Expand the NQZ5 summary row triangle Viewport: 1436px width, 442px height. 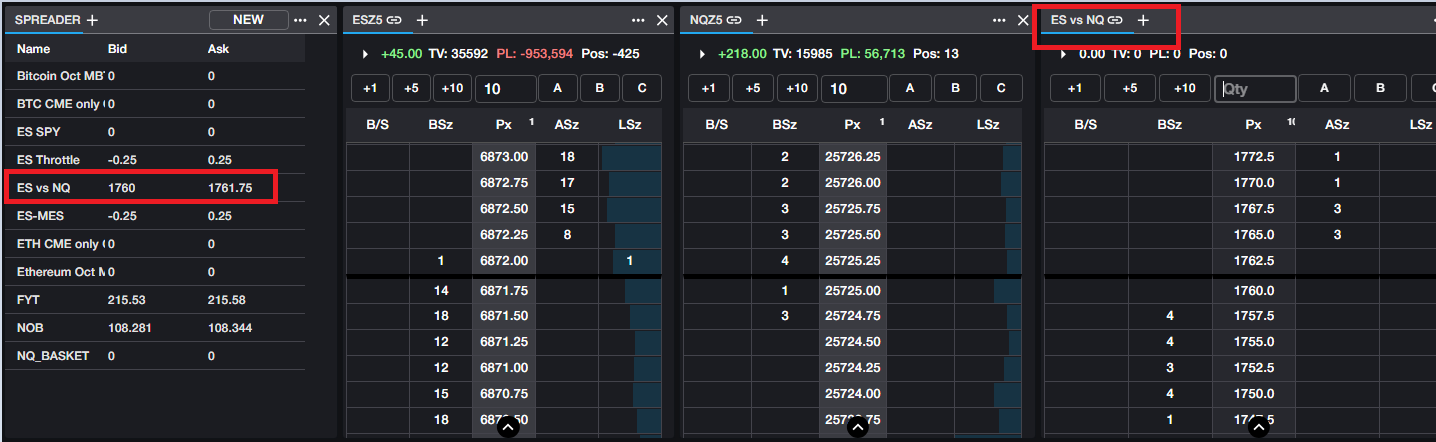pos(702,54)
